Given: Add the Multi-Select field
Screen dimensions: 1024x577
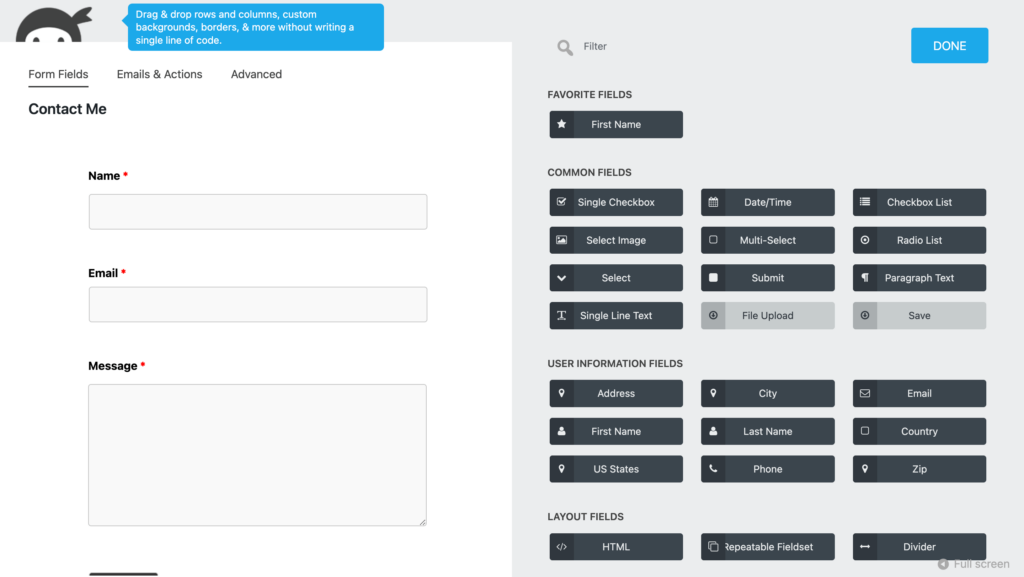Looking at the screenshot, I should pos(767,240).
